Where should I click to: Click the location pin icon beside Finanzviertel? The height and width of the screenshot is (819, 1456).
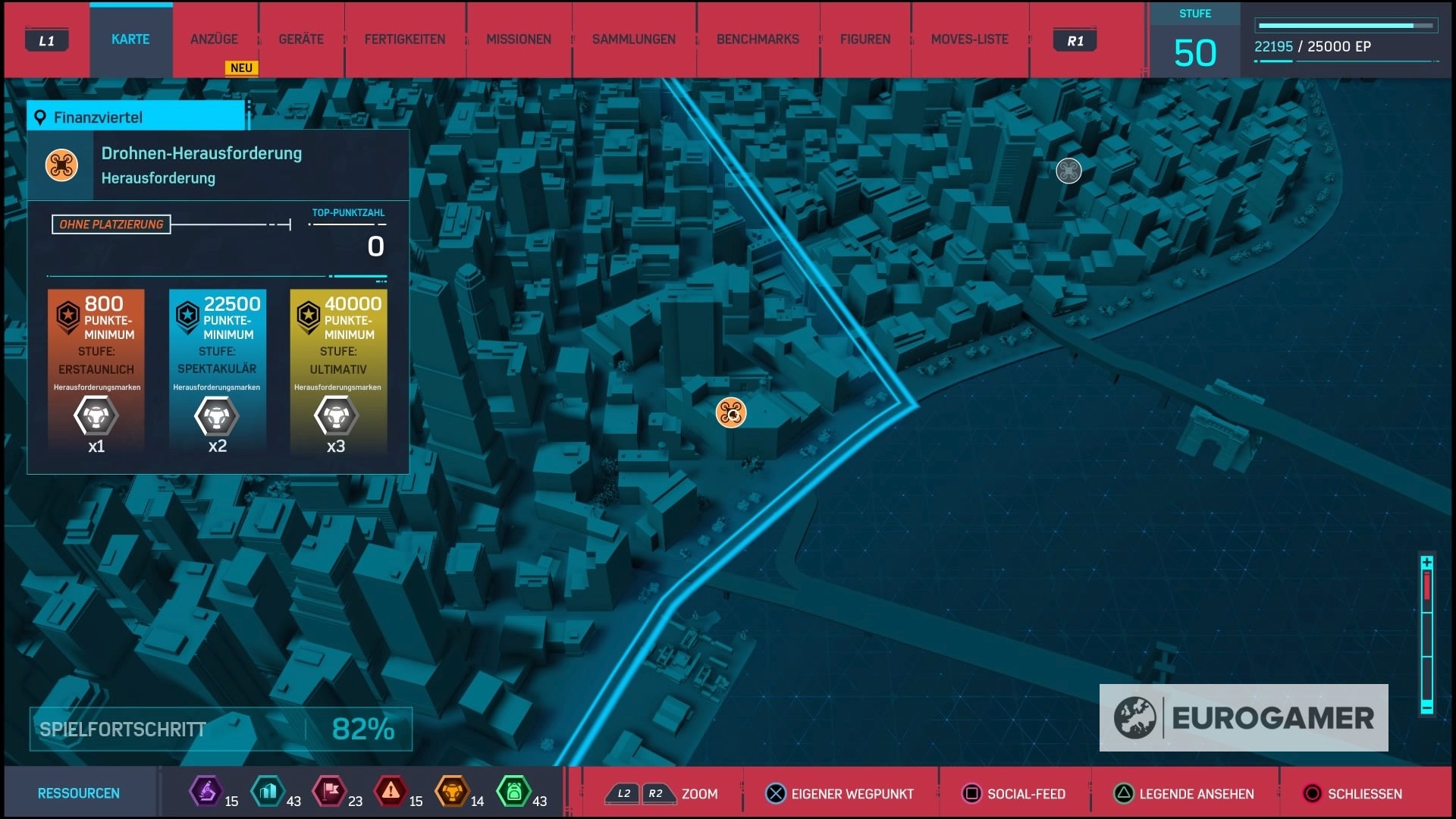[x=40, y=118]
